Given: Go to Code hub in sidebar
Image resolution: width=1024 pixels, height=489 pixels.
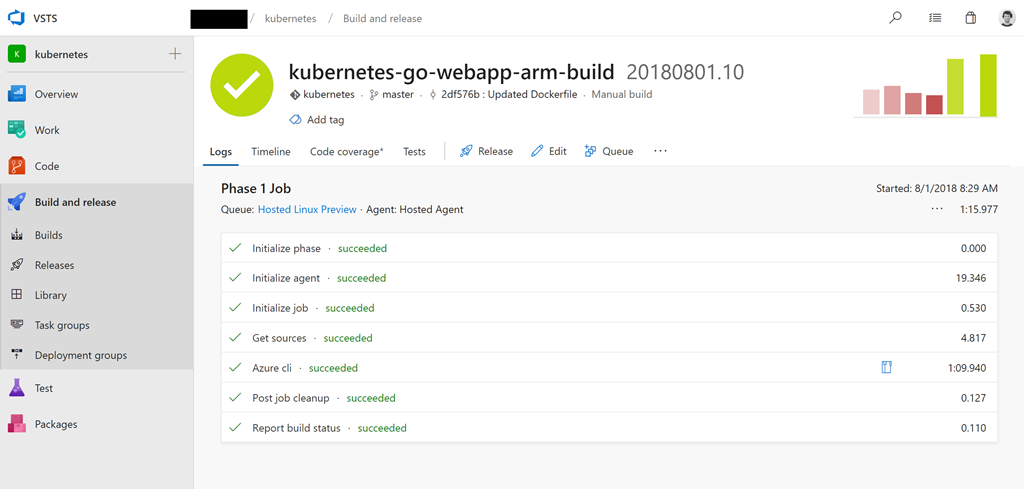Looking at the screenshot, I should coord(47,166).
